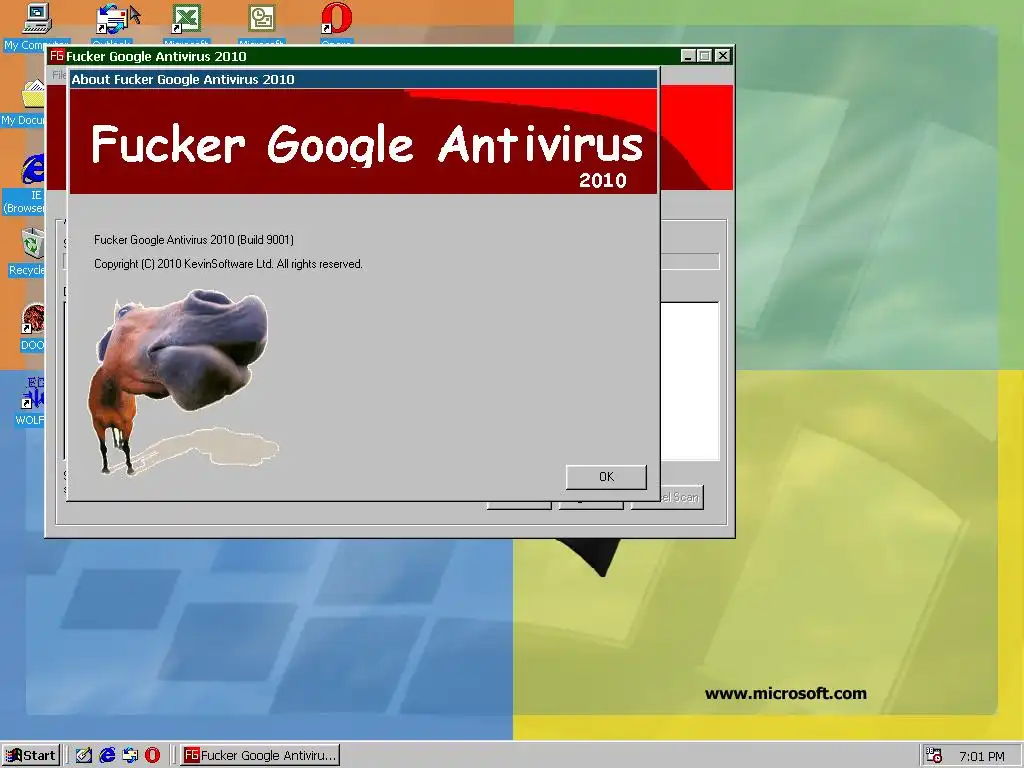Minimize the main antivirus window
1024x768 pixels.
coord(688,56)
